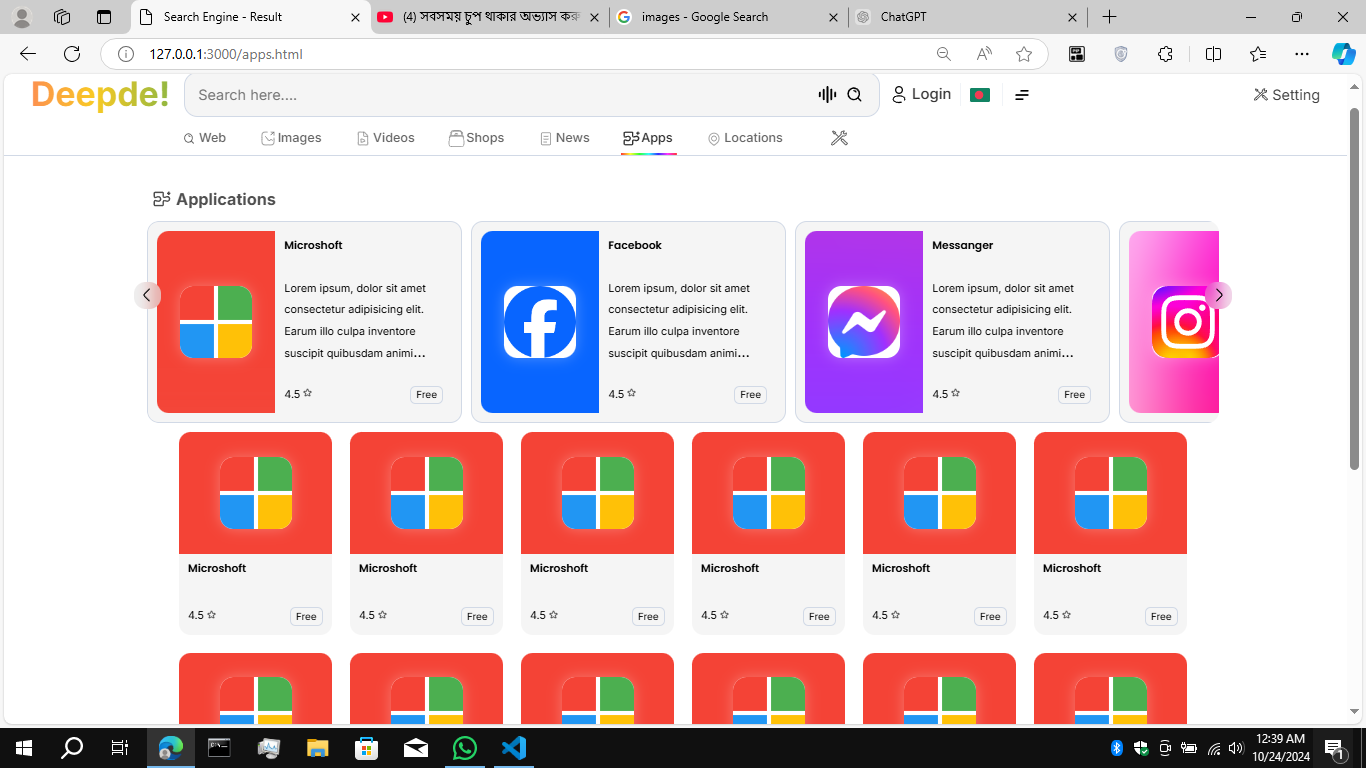Open the zoom magnifier in the address bar
Screen dimensions: 1366x768
tap(943, 54)
